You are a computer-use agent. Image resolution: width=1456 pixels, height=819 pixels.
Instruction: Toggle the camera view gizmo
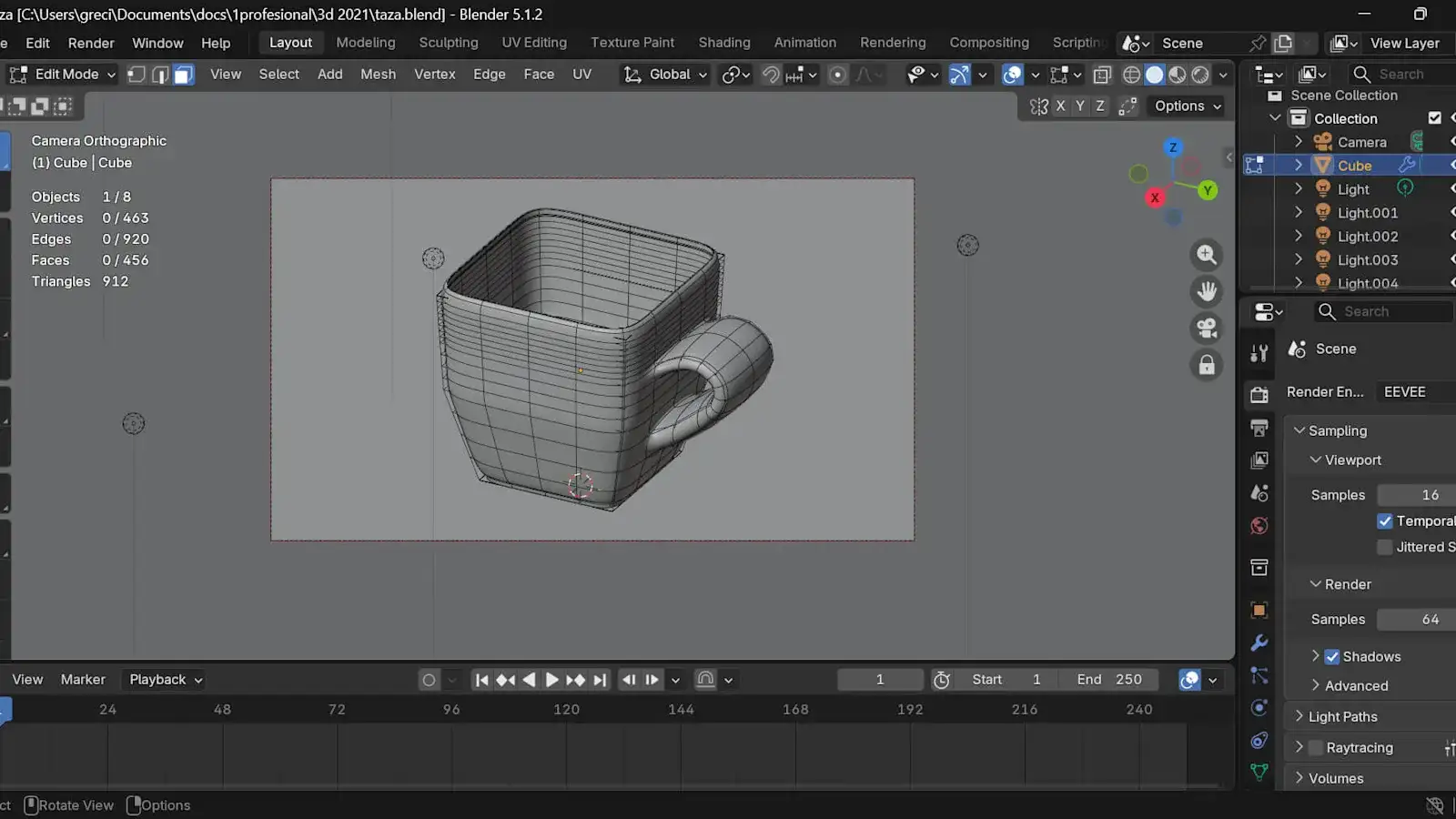coord(1207,328)
